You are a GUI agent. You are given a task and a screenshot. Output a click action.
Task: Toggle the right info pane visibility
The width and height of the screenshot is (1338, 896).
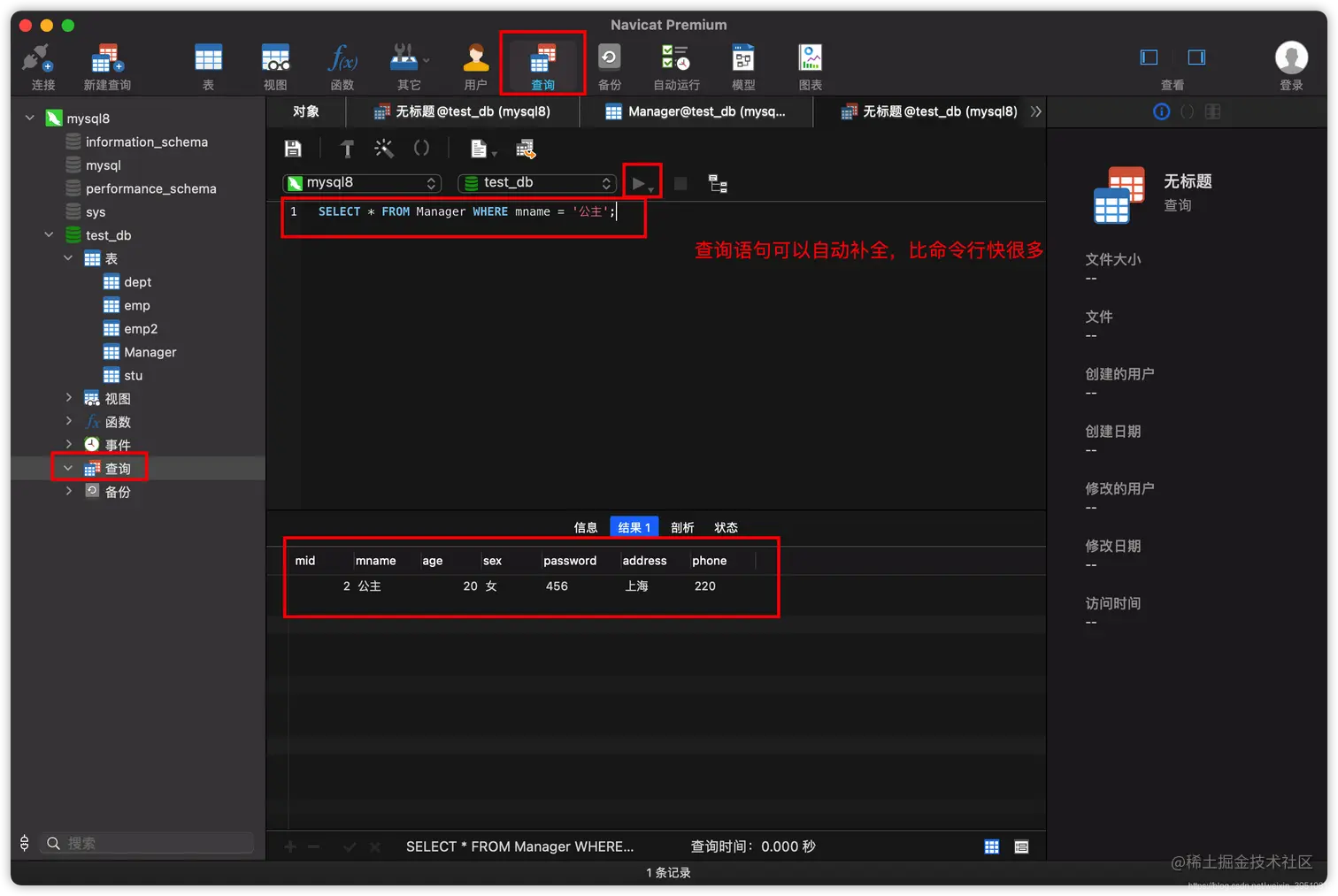point(1196,57)
